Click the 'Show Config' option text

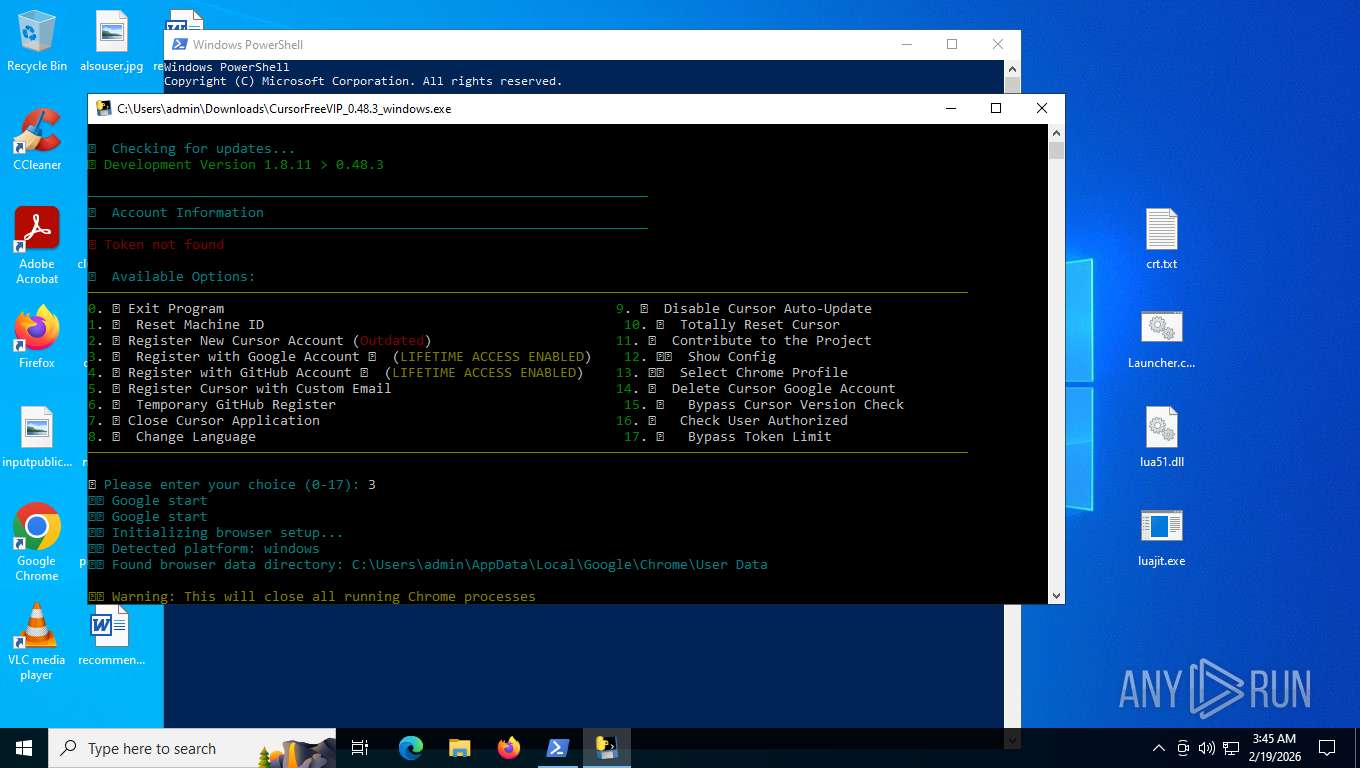click(x=732, y=357)
